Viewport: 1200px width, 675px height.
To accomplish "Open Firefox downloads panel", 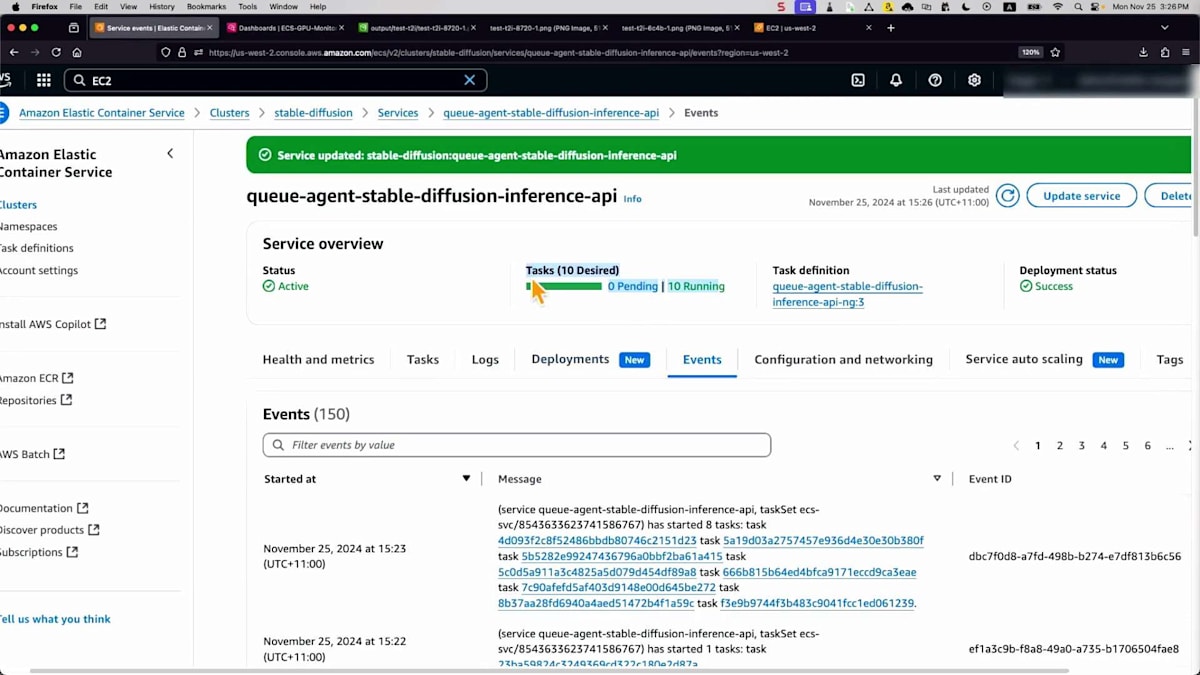I will [x=1144, y=52].
